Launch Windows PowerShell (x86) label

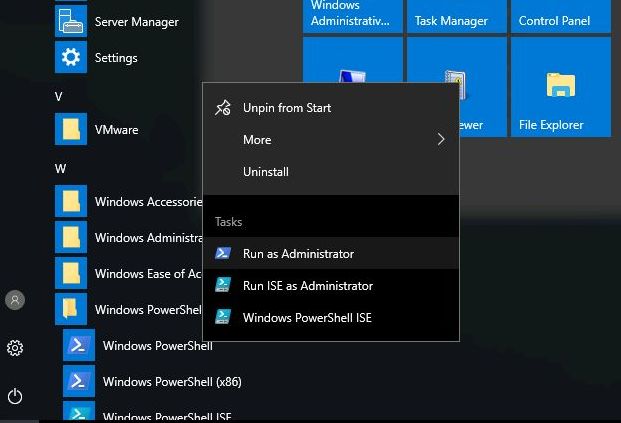click(172, 382)
